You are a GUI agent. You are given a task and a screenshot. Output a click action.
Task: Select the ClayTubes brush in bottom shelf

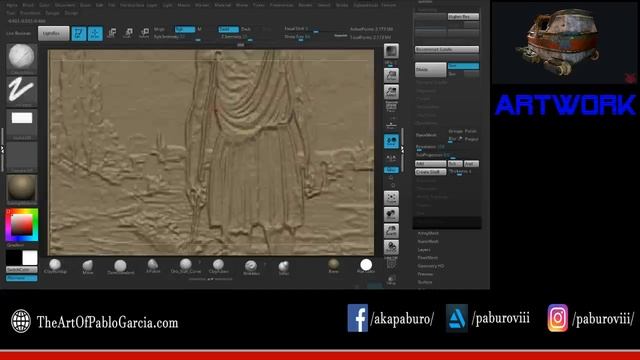218,266
